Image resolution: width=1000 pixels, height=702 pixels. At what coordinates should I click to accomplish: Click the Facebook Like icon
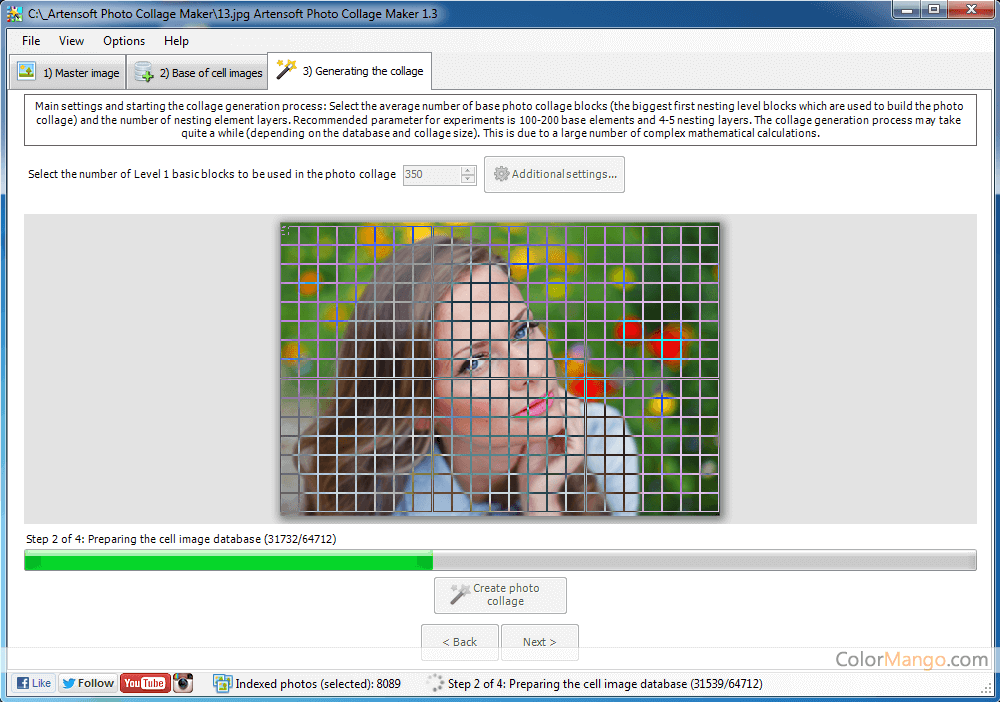coord(33,683)
